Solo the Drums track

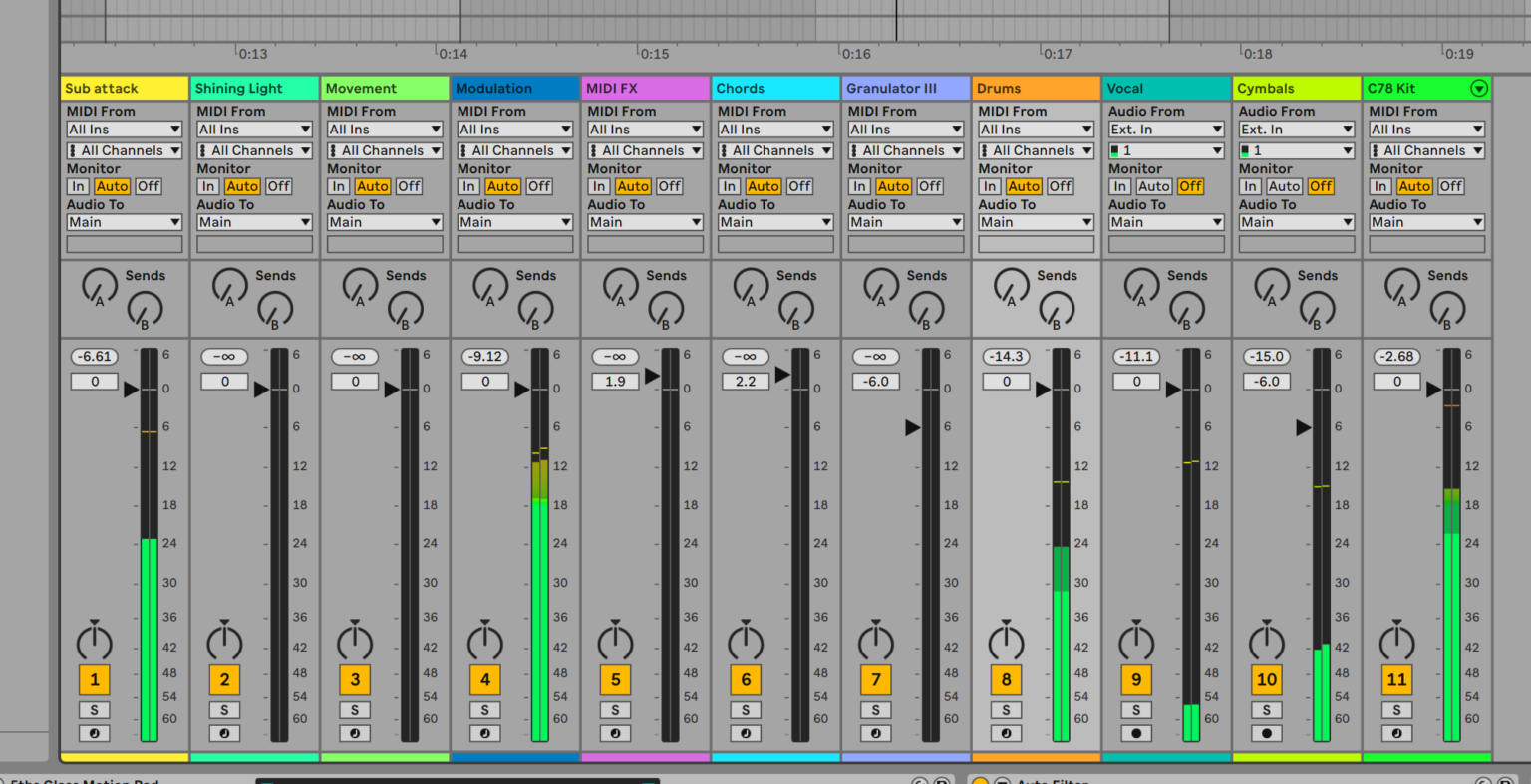pos(1006,709)
